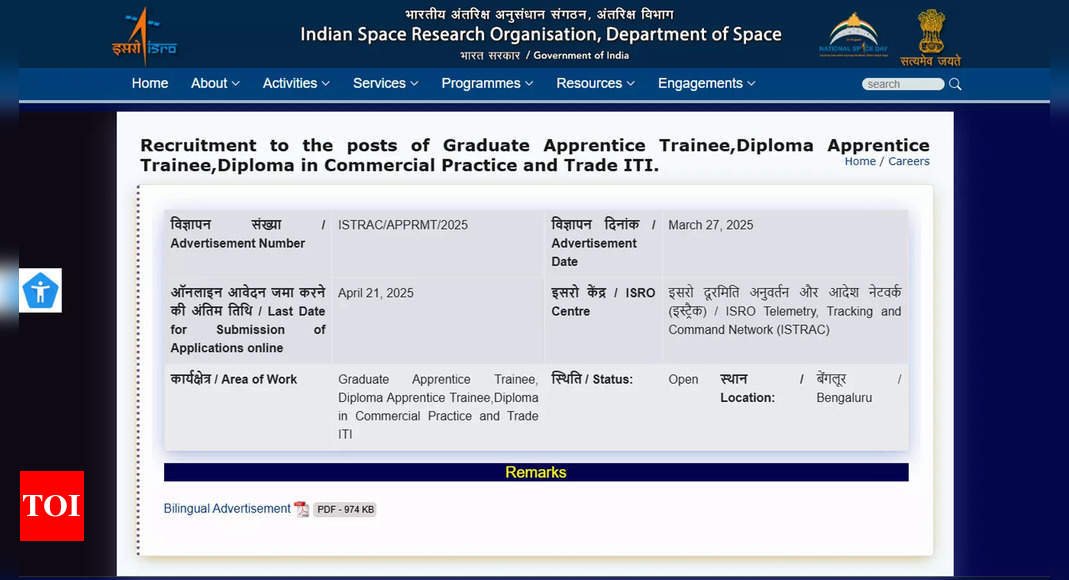1069x580 pixels.
Task: Click the Bengaluru location text
Action: (844, 398)
